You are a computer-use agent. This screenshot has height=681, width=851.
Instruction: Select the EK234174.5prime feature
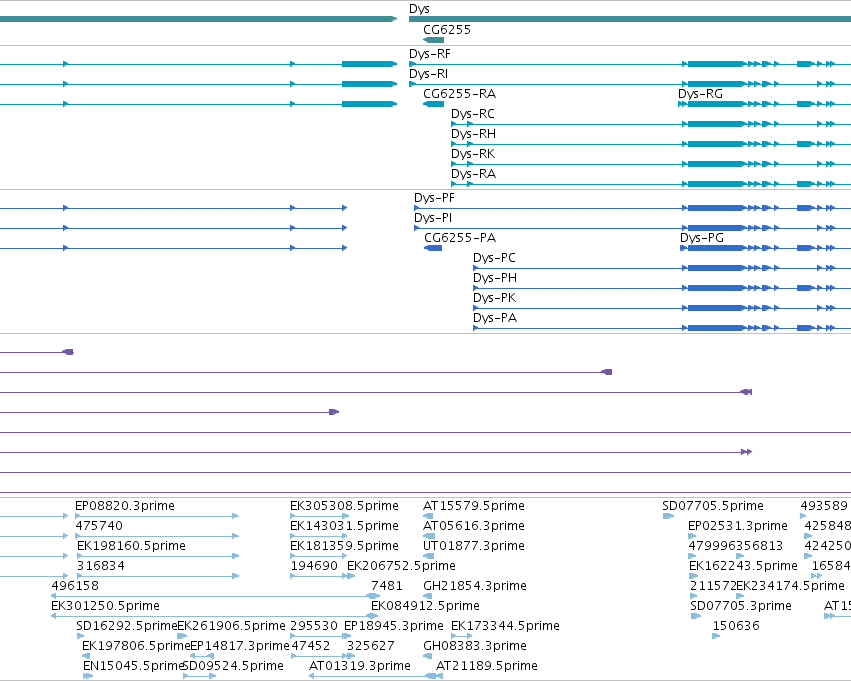click(x=790, y=587)
